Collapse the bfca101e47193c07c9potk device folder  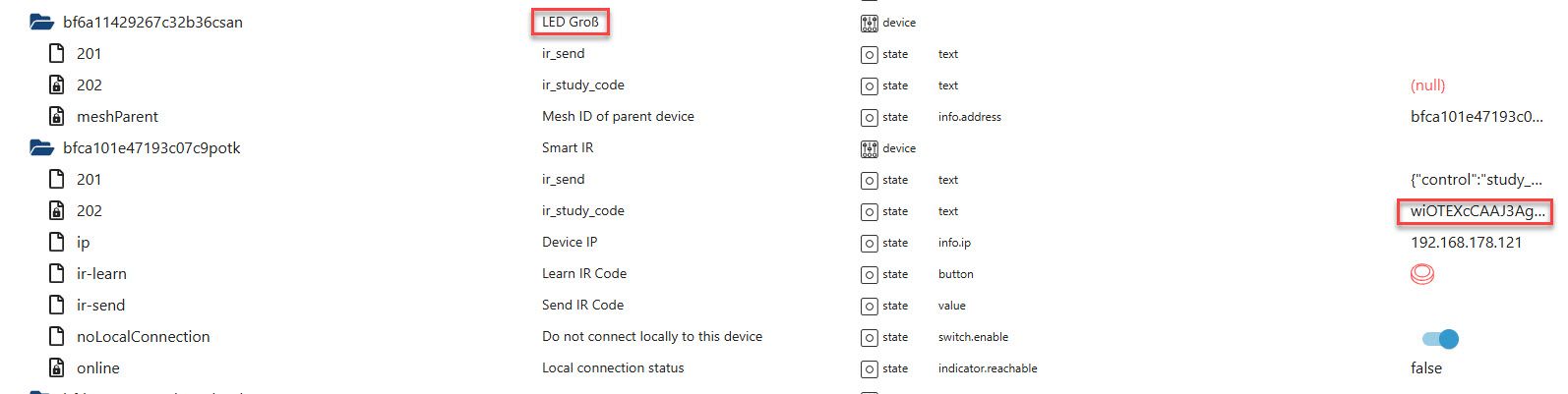coord(41,148)
